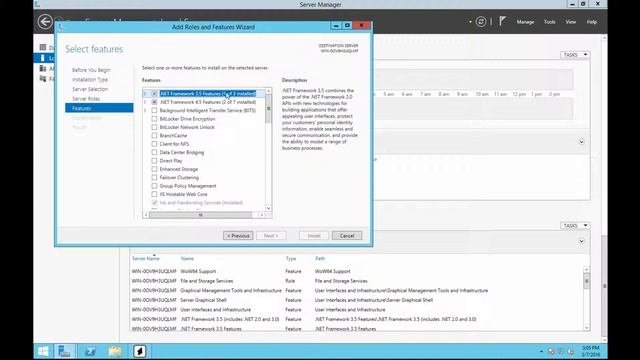Check the Enhanced Storage feature

(154, 169)
